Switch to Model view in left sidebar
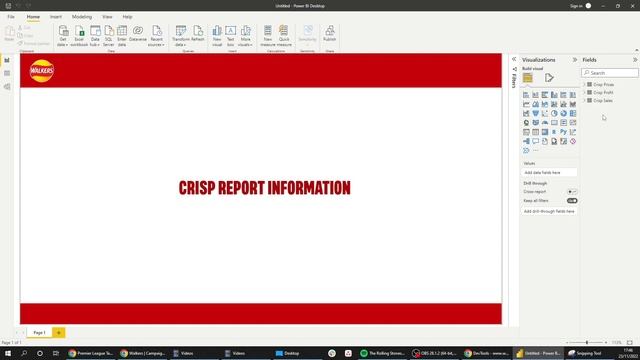Image resolution: width=640 pixels, height=360 pixels. pos(7,87)
